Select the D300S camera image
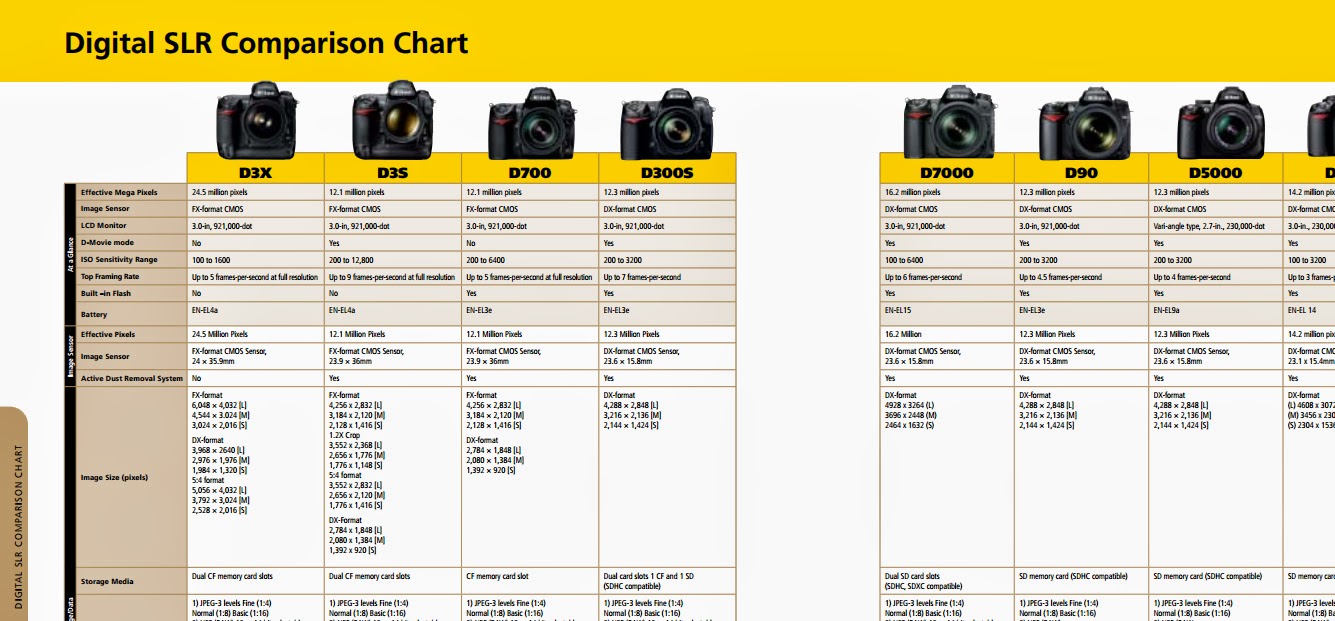The image size is (1335, 621). pos(667,124)
